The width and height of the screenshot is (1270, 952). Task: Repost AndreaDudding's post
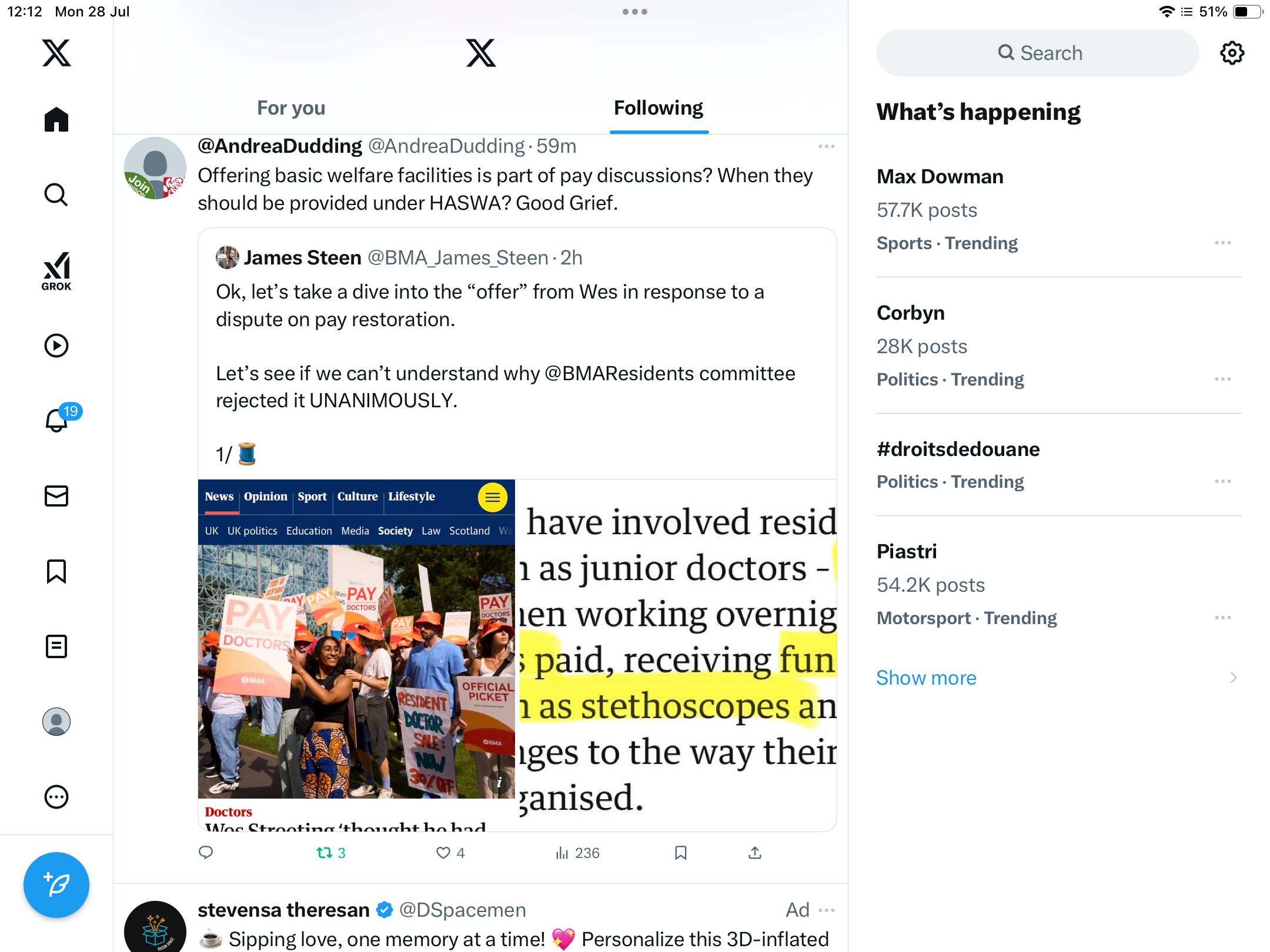coord(331,853)
